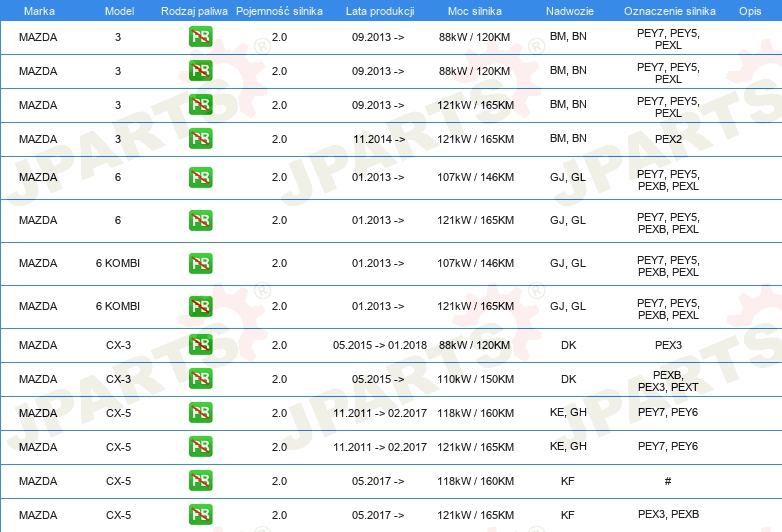The image size is (782, 532).
Task: Select the PEY7, PEY6 code in the CX-5 118kW row
Action: click(x=668, y=412)
